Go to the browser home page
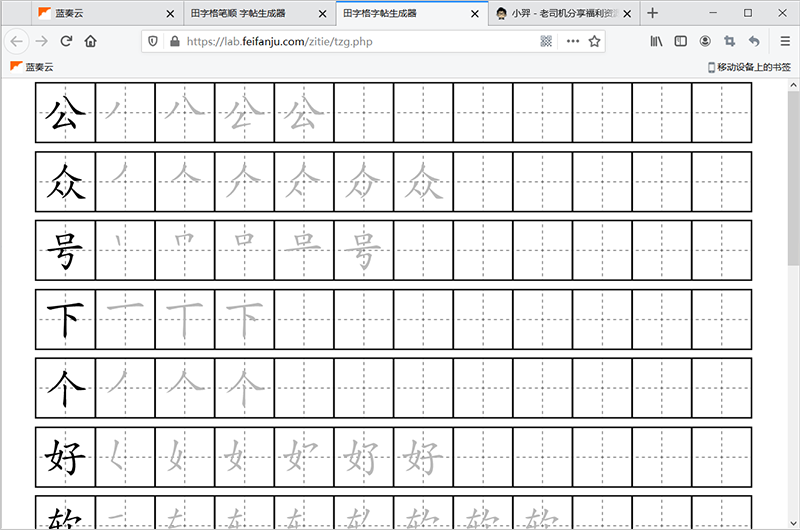 point(91,41)
